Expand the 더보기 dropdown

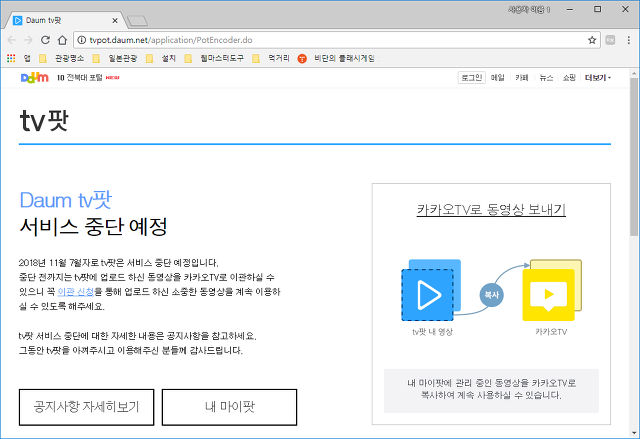tap(598, 78)
